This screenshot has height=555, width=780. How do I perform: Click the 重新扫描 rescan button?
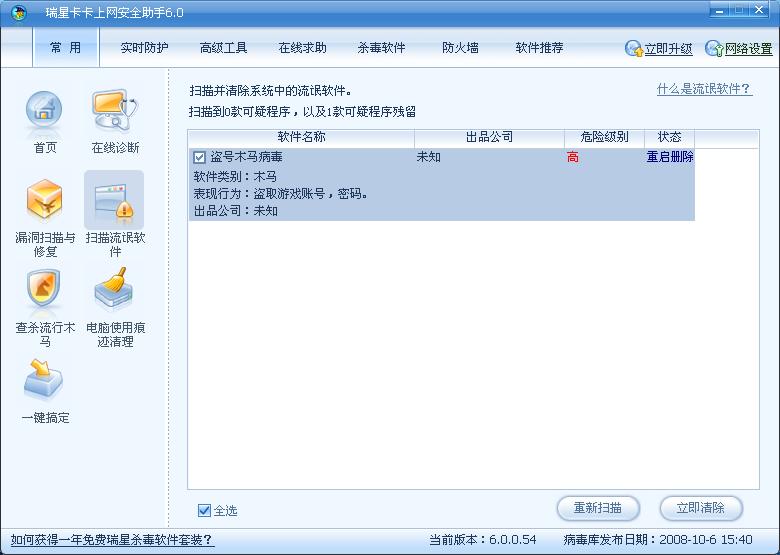[598, 508]
